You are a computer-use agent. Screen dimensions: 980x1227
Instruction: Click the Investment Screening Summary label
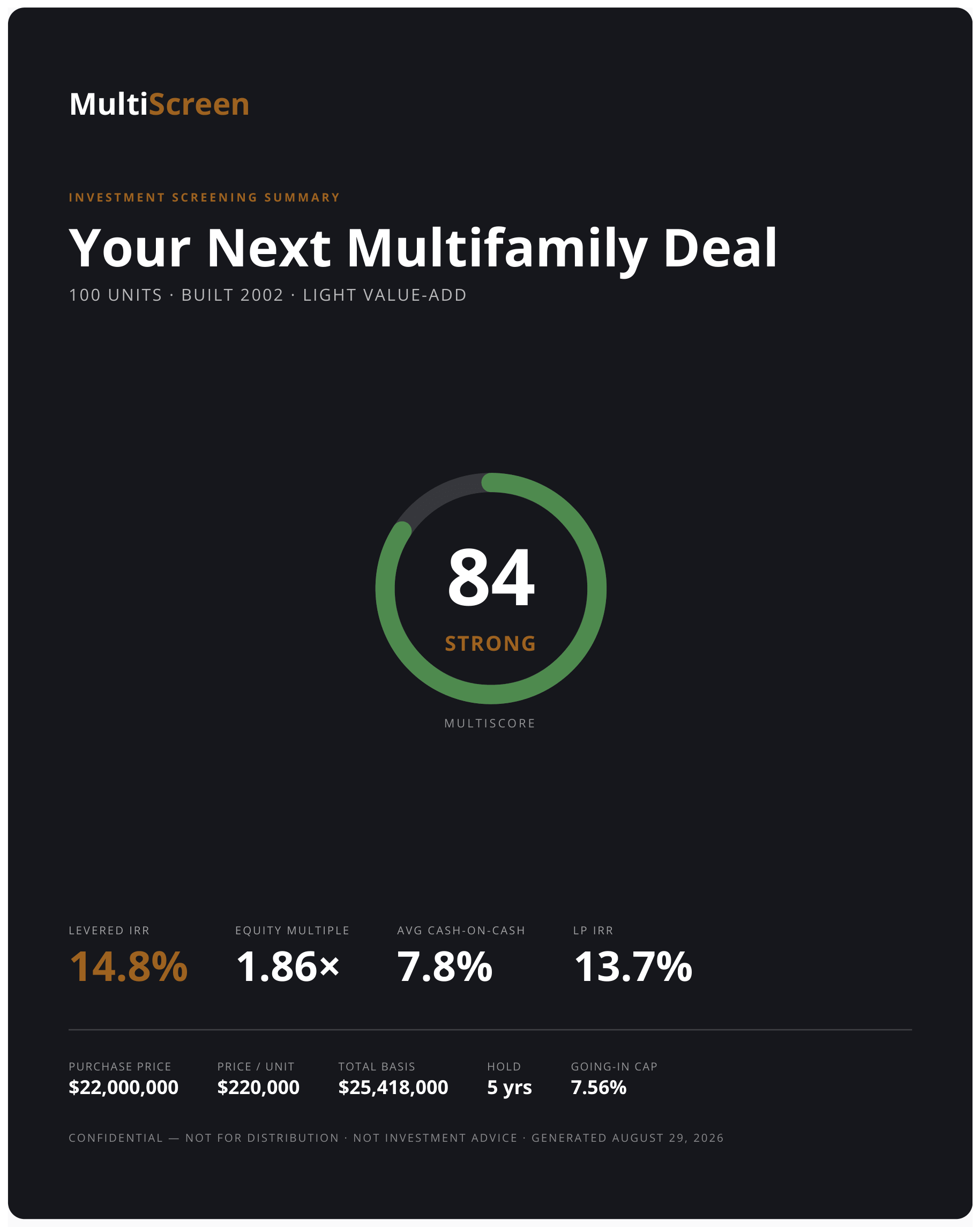coord(205,197)
